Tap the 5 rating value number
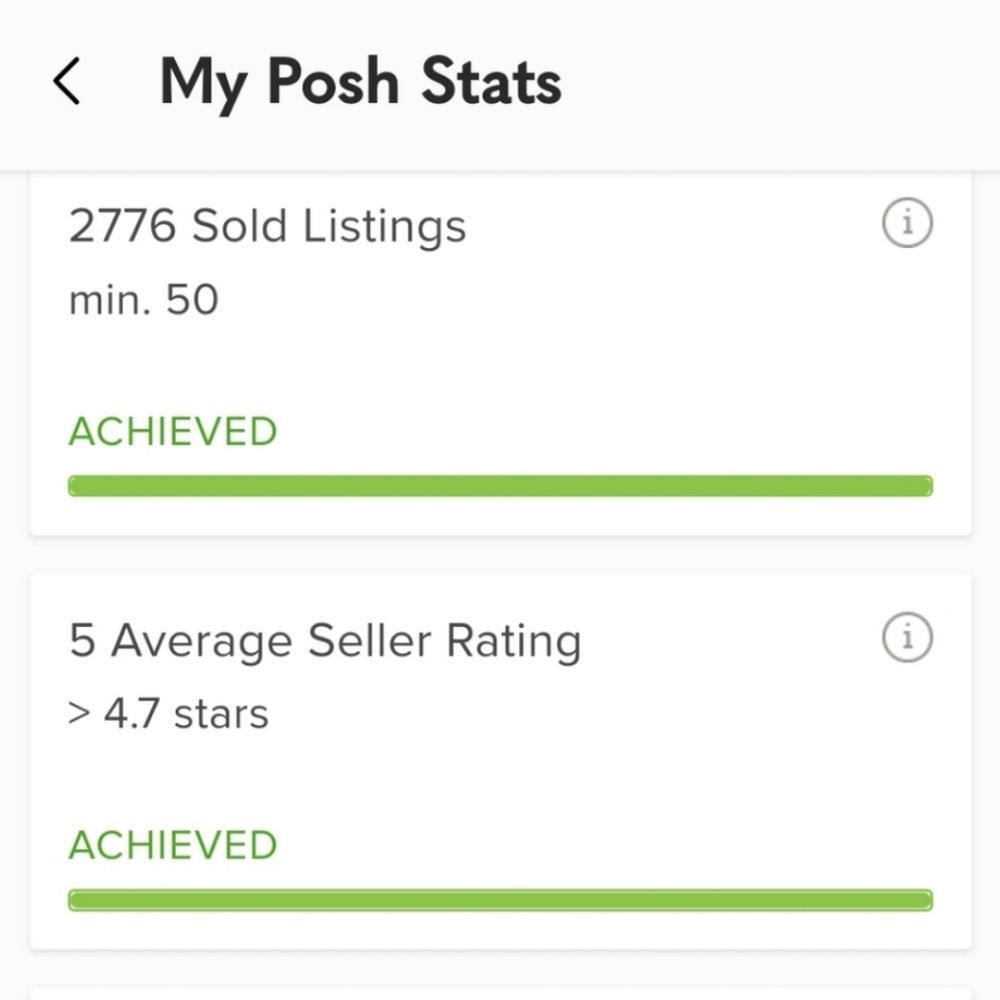Screen dimensions: 1000x1000 point(82,641)
